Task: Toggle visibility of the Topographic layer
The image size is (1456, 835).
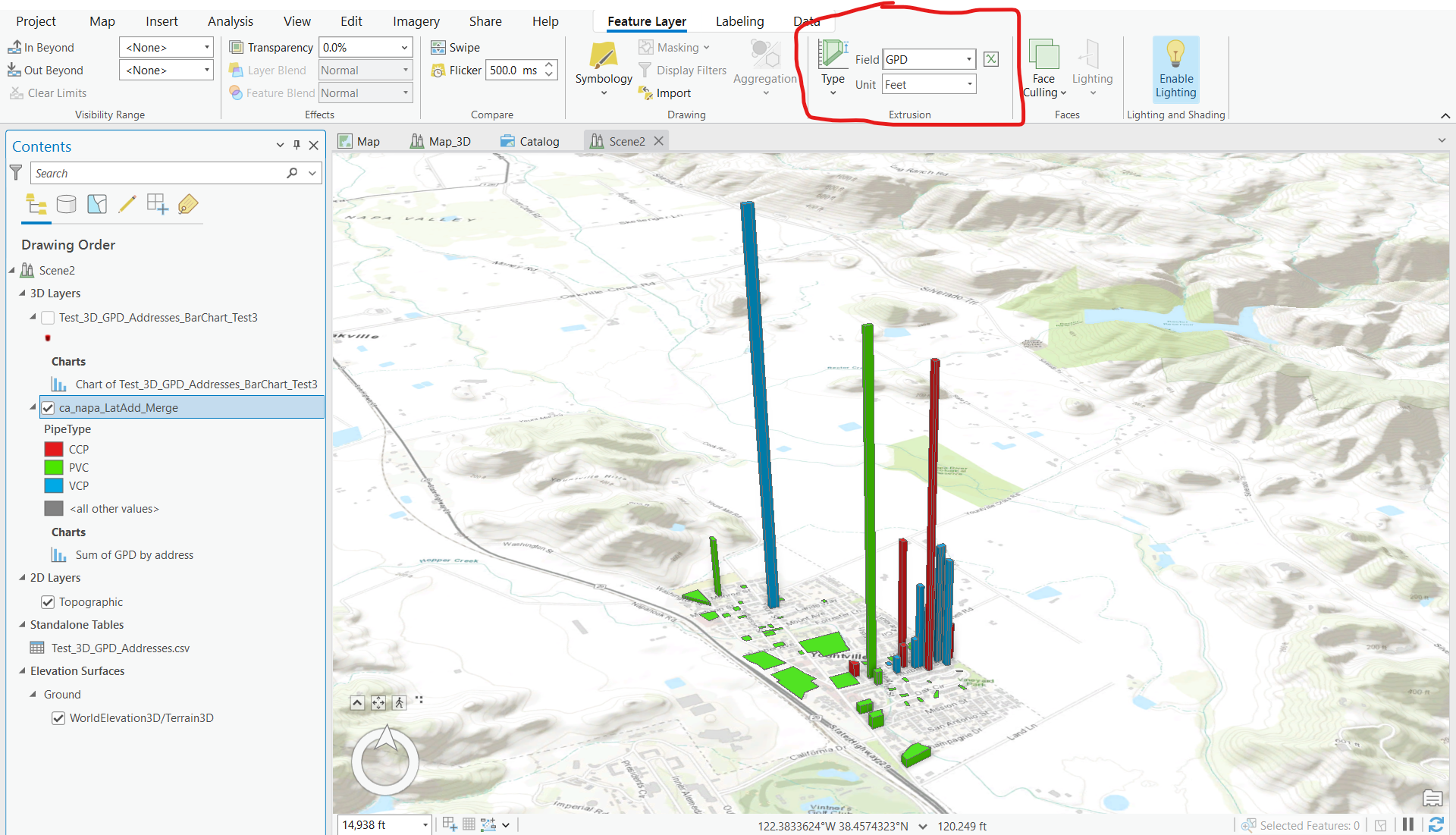Action: [48, 601]
